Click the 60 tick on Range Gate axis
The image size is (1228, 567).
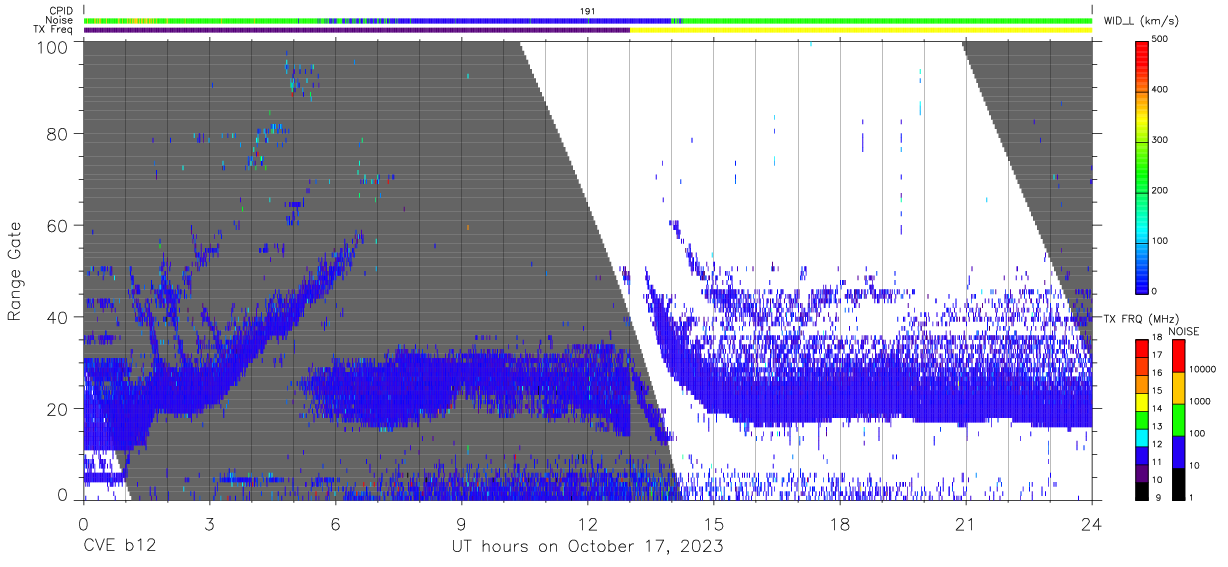tap(57, 226)
